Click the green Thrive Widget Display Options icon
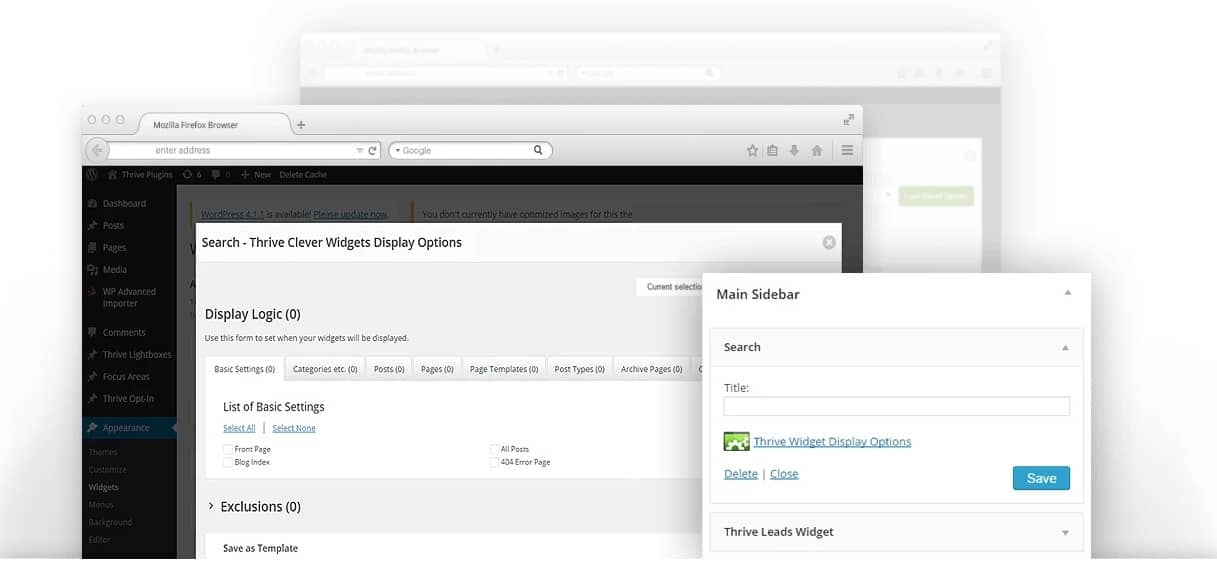The height and width of the screenshot is (581, 1217). (x=736, y=441)
